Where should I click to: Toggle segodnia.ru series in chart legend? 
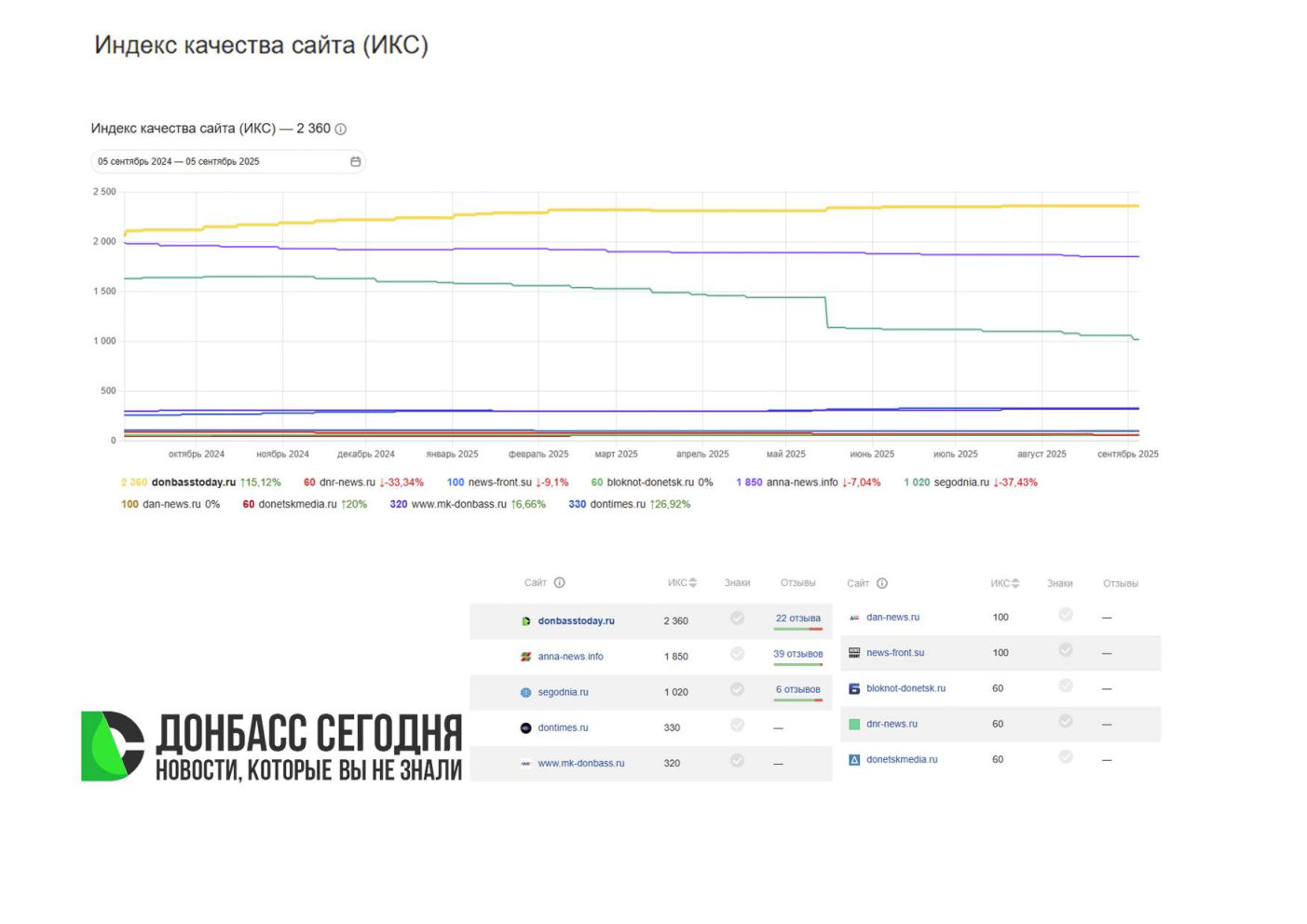point(960,482)
